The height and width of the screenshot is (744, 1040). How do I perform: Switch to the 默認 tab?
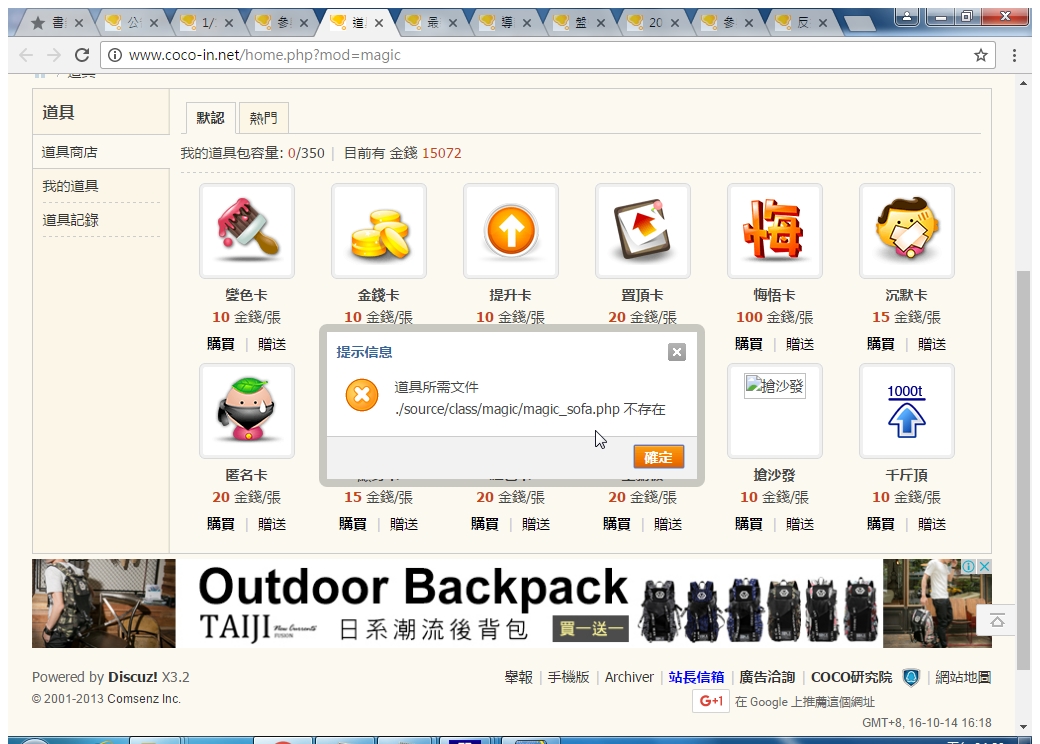click(x=210, y=118)
